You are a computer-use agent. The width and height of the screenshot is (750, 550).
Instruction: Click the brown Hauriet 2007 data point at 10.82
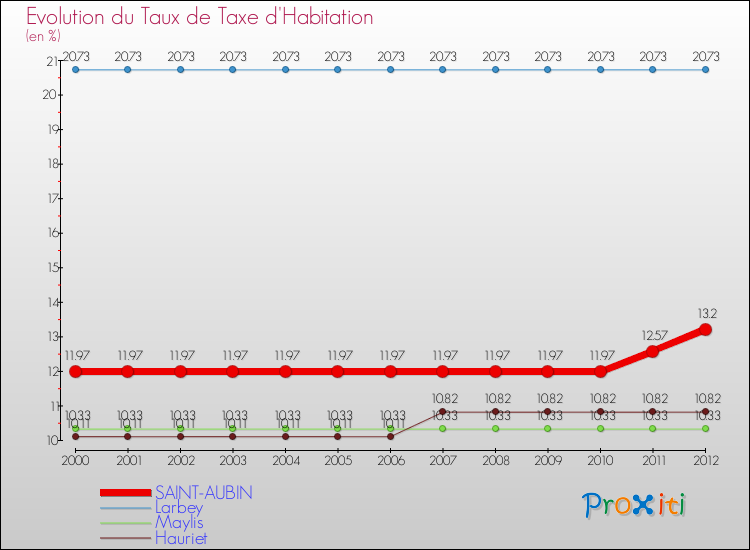coord(442,412)
